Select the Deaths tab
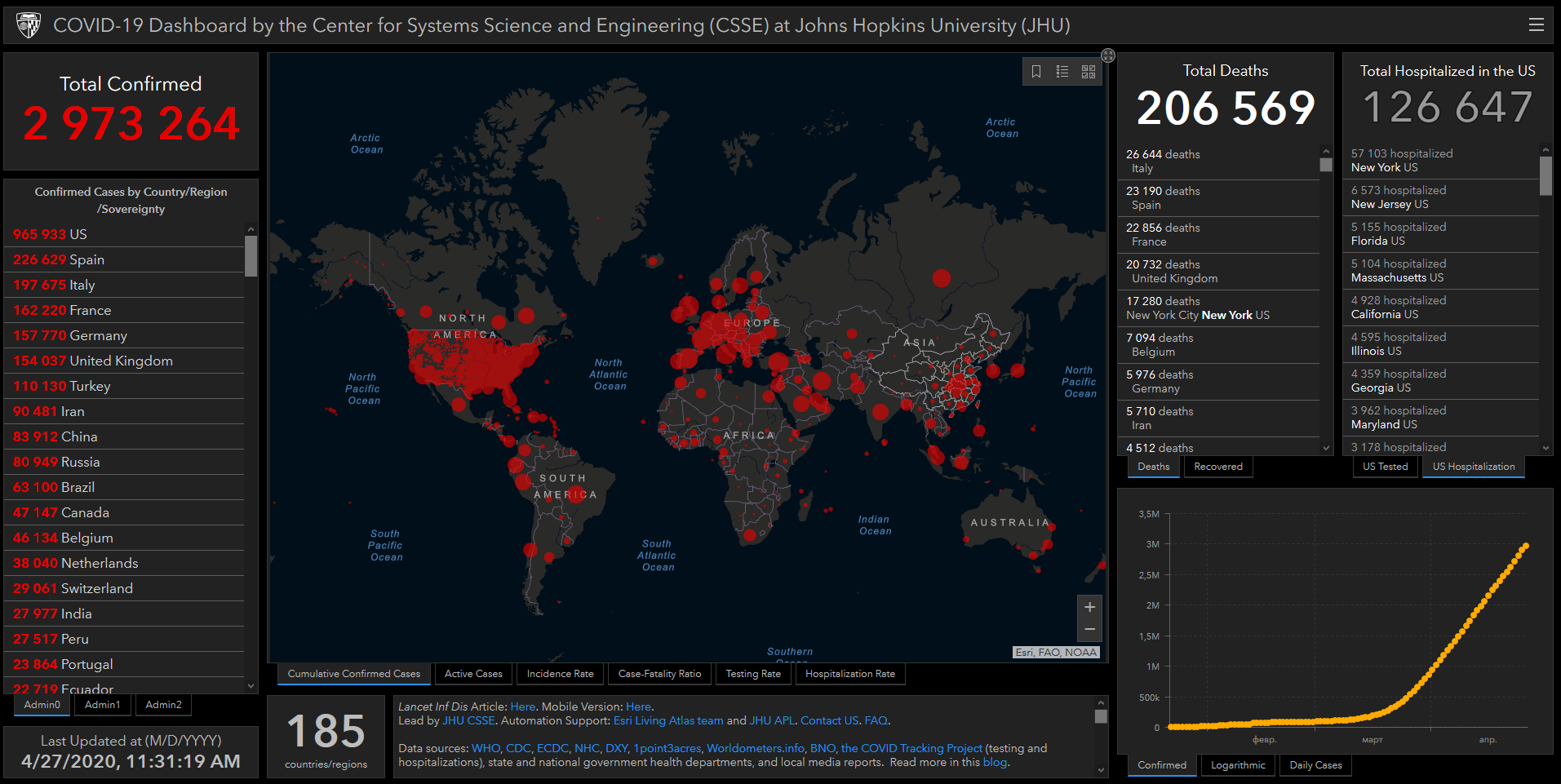 pos(1154,467)
